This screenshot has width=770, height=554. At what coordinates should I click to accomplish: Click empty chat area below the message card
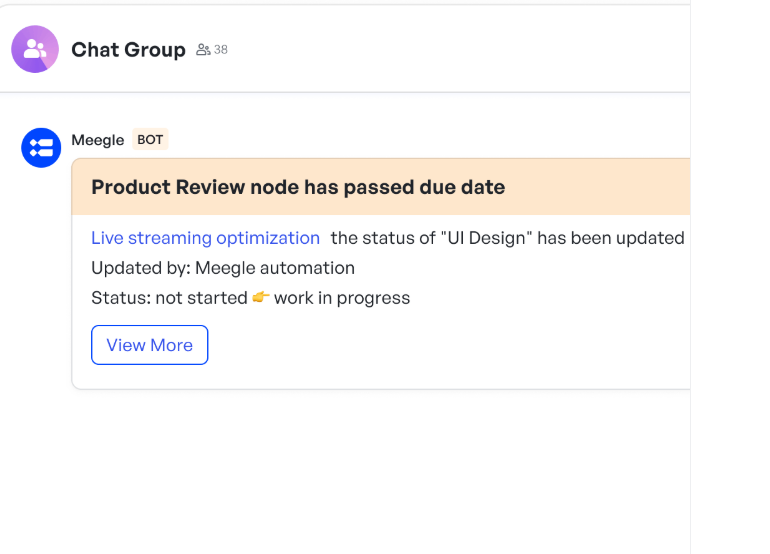pos(350,470)
